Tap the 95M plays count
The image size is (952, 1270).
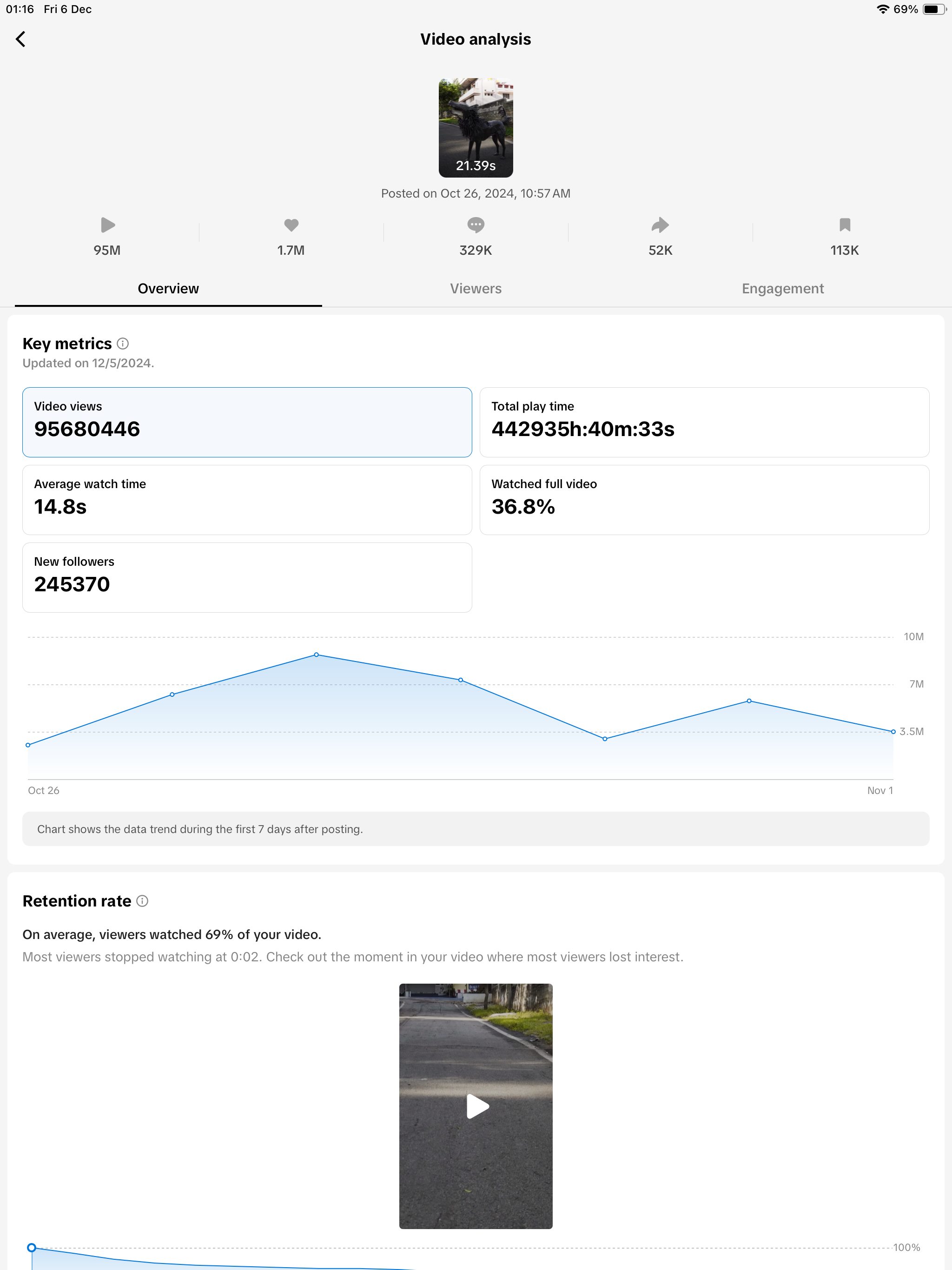click(107, 250)
